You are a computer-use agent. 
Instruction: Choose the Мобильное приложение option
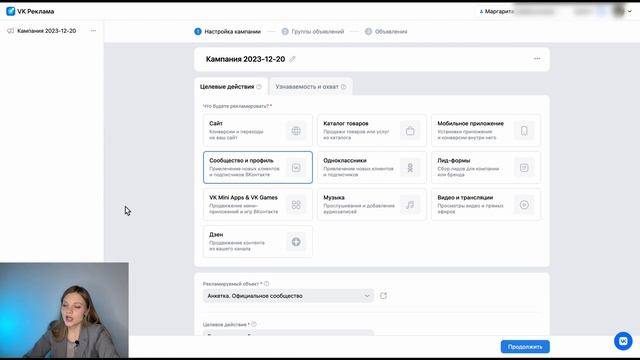pyautogui.click(x=486, y=131)
